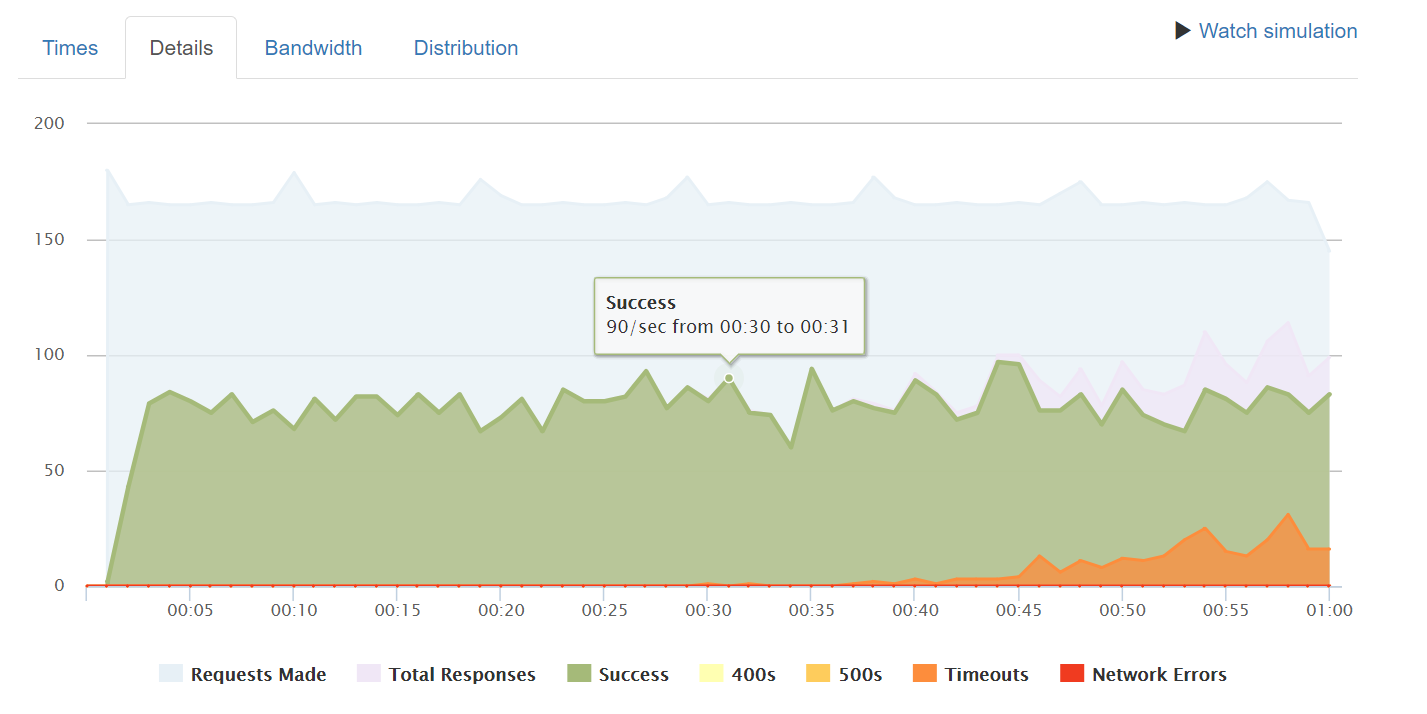Open the Watch simulation link
The image size is (1427, 714).
(1277, 31)
